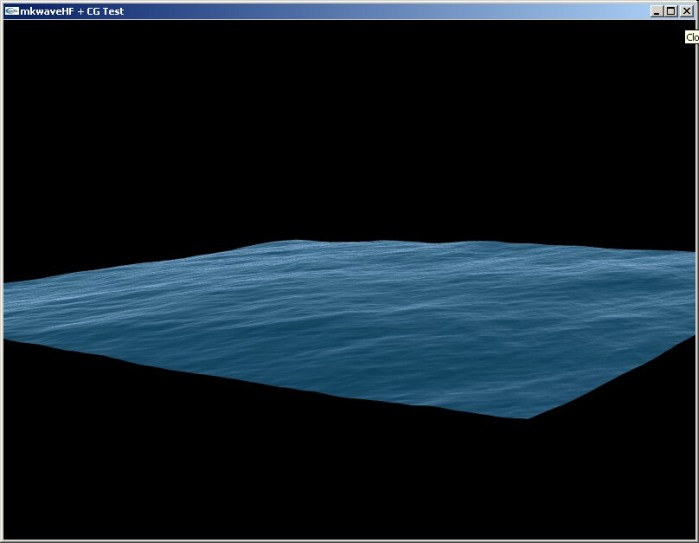
Task: Click the "mkwaveHF + CG Test" title text
Action: tap(72, 10)
